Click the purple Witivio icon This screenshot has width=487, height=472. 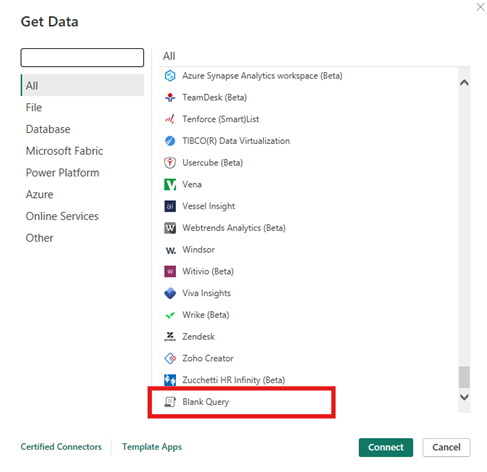coord(170,271)
